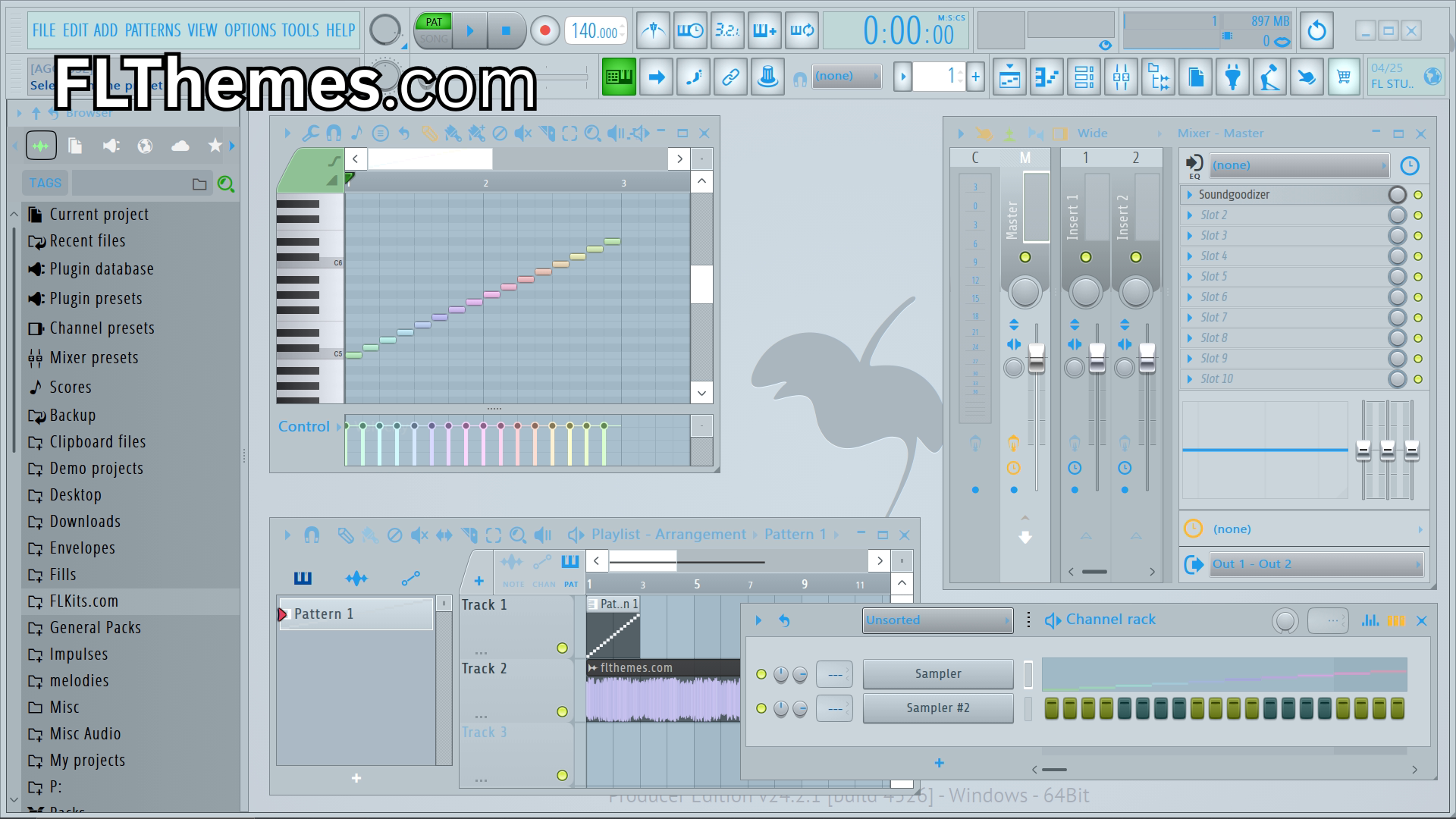Click the Play button in transport
The height and width of the screenshot is (819, 1456).
470,31
